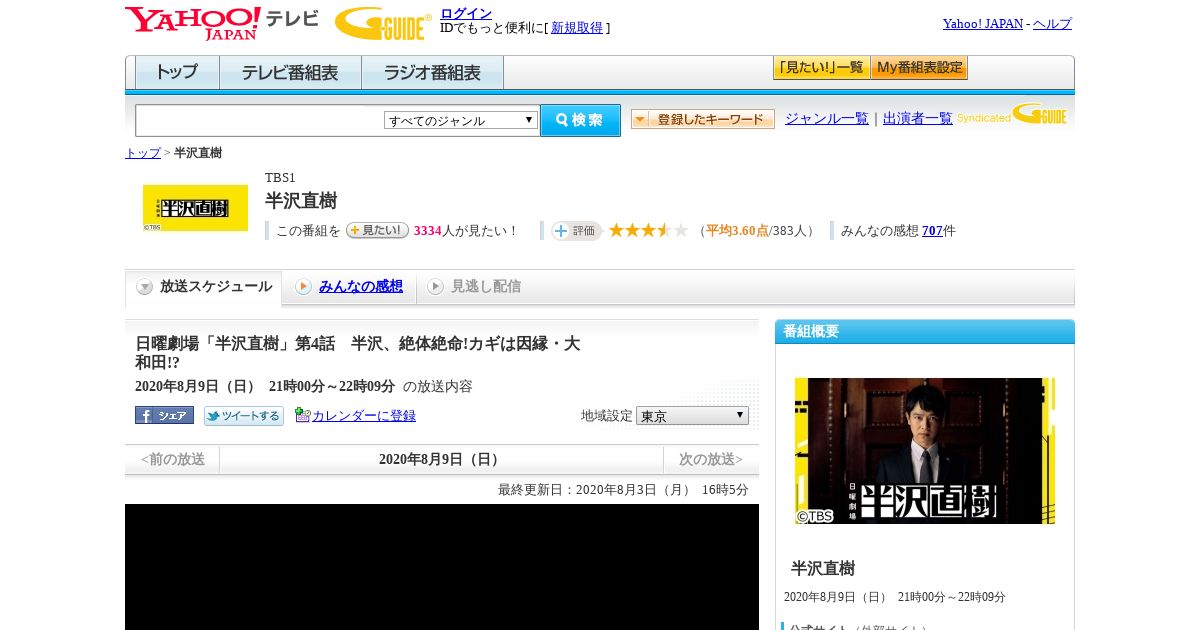Click the My番組表設定 button
The width and height of the screenshot is (1200, 630).
click(919, 68)
